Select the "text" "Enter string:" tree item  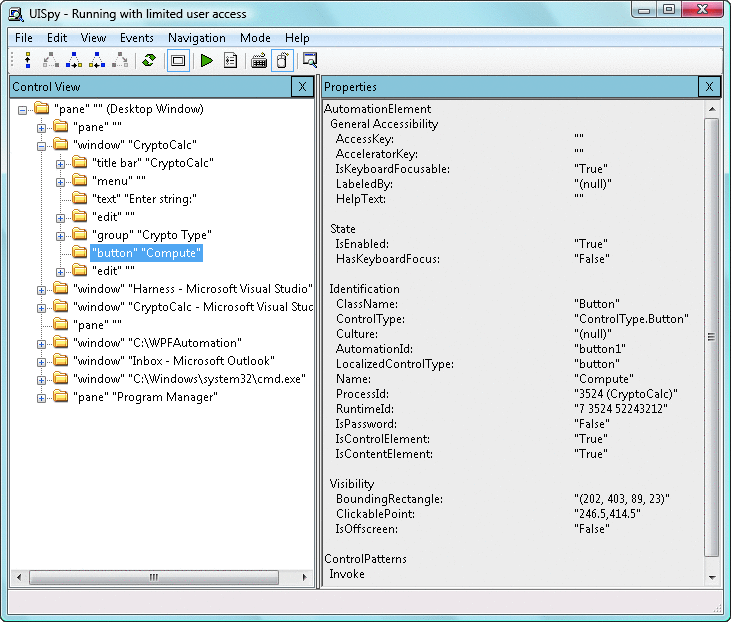pos(144,199)
